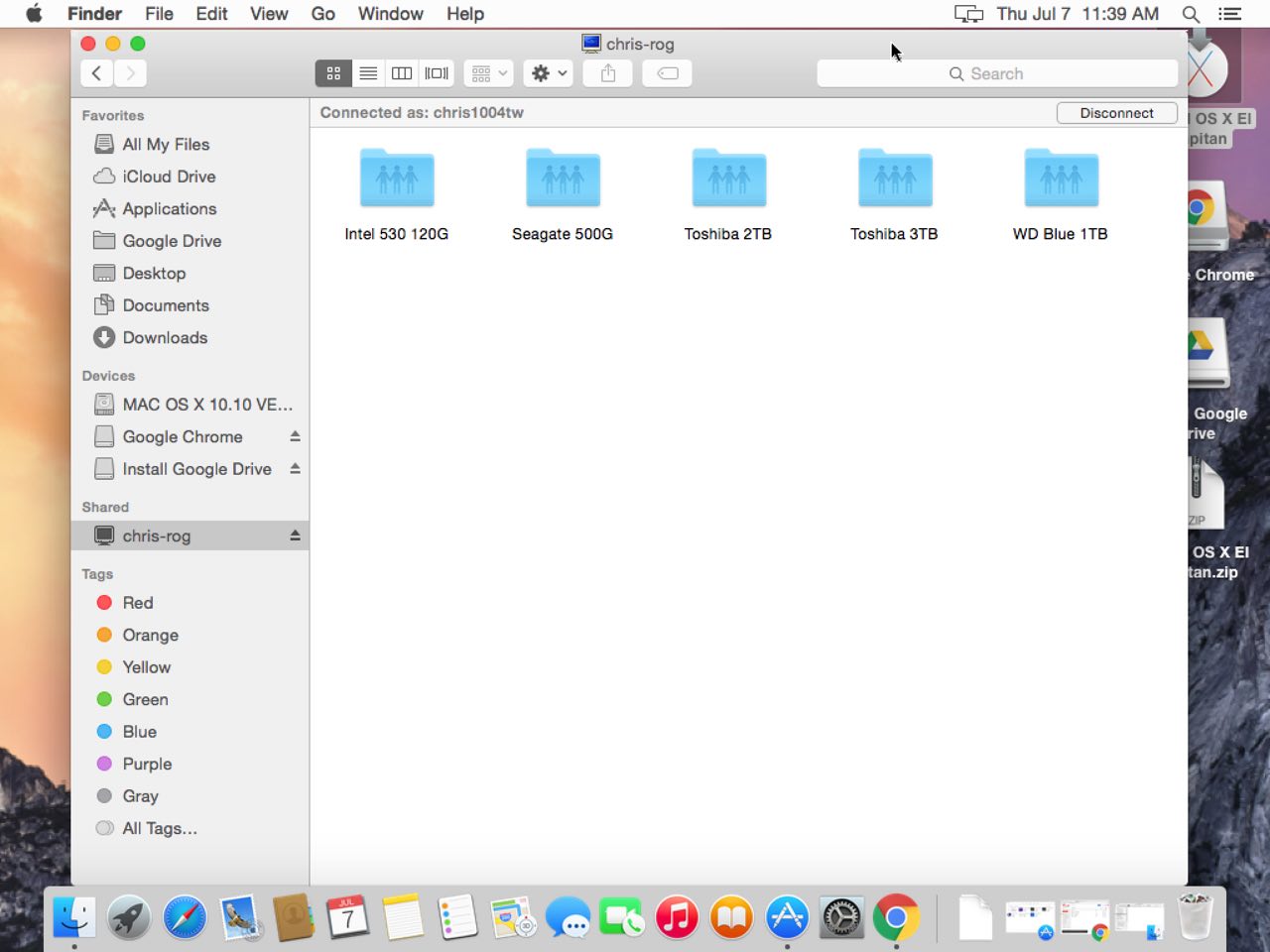Open the Action gear dropdown menu
The image size is (1270, 952).
coord(548,73)
